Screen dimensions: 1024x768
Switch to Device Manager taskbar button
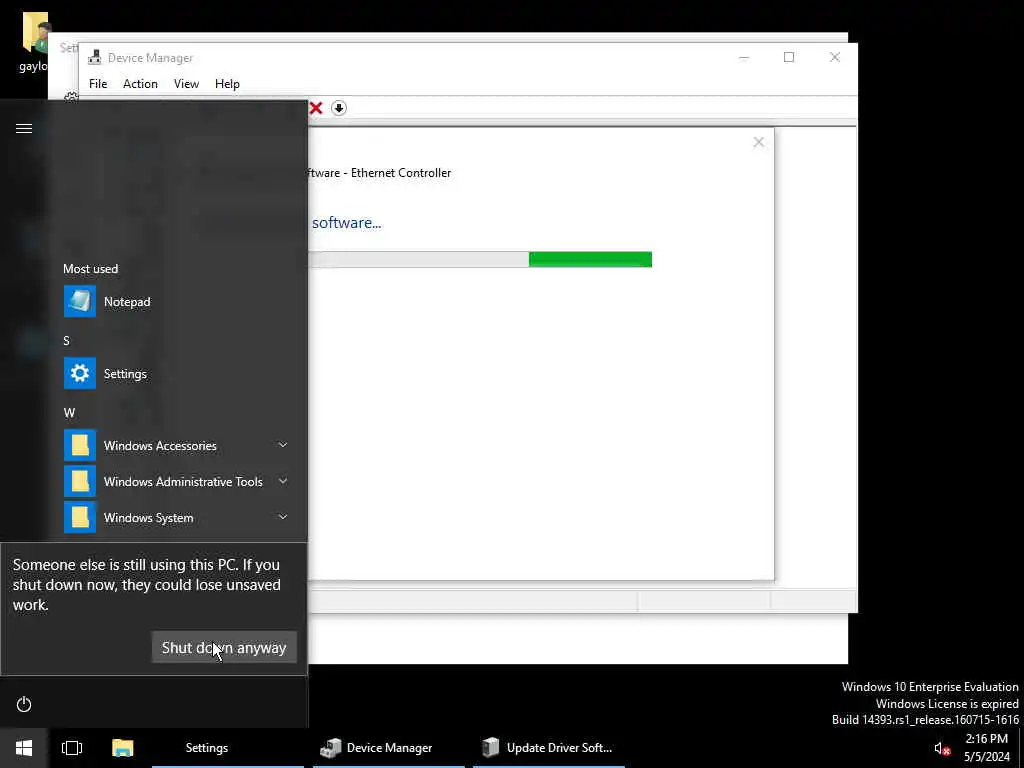pyautogui.click(x=389, y=748)
